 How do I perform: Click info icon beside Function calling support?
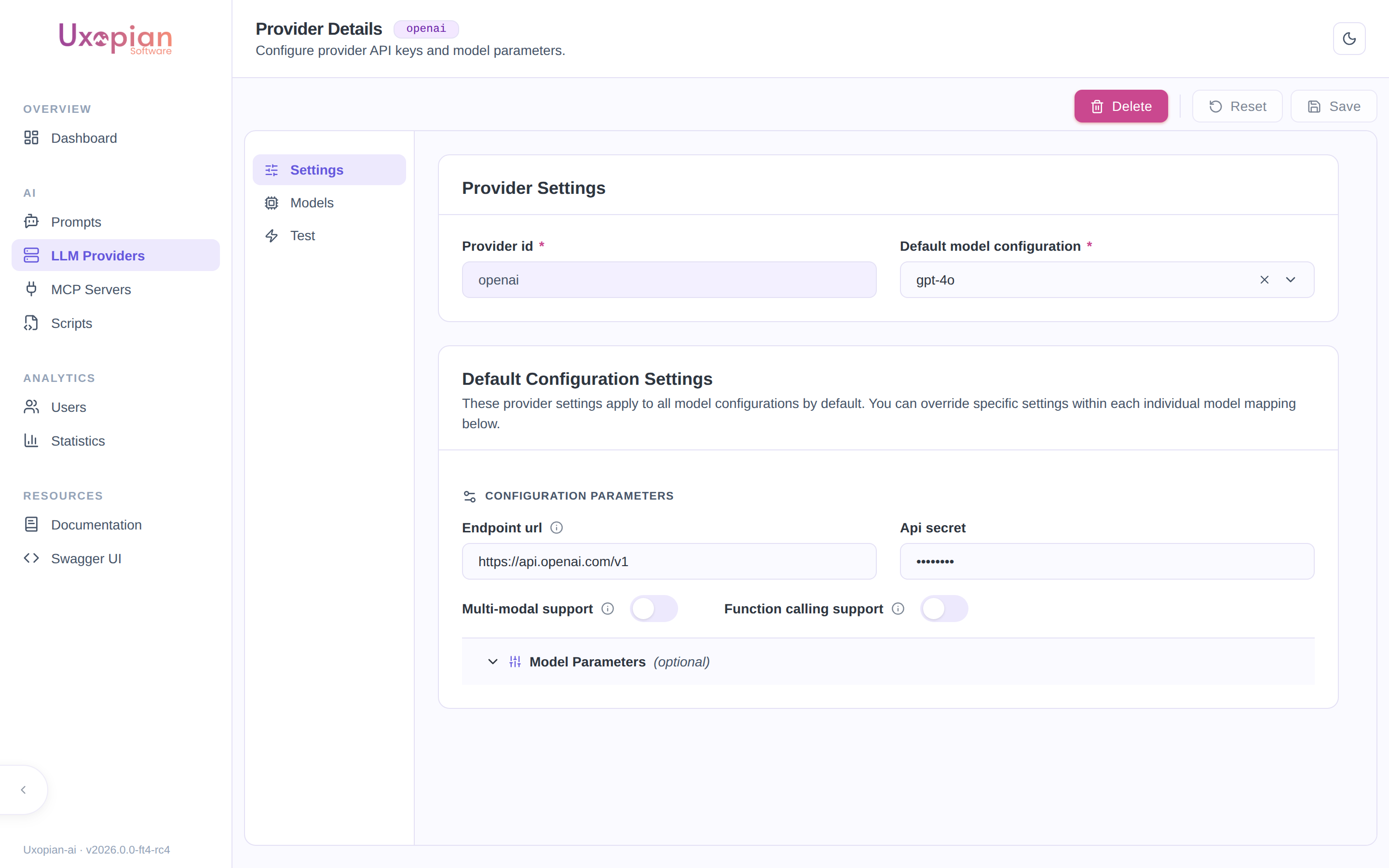tap(898, 609)
